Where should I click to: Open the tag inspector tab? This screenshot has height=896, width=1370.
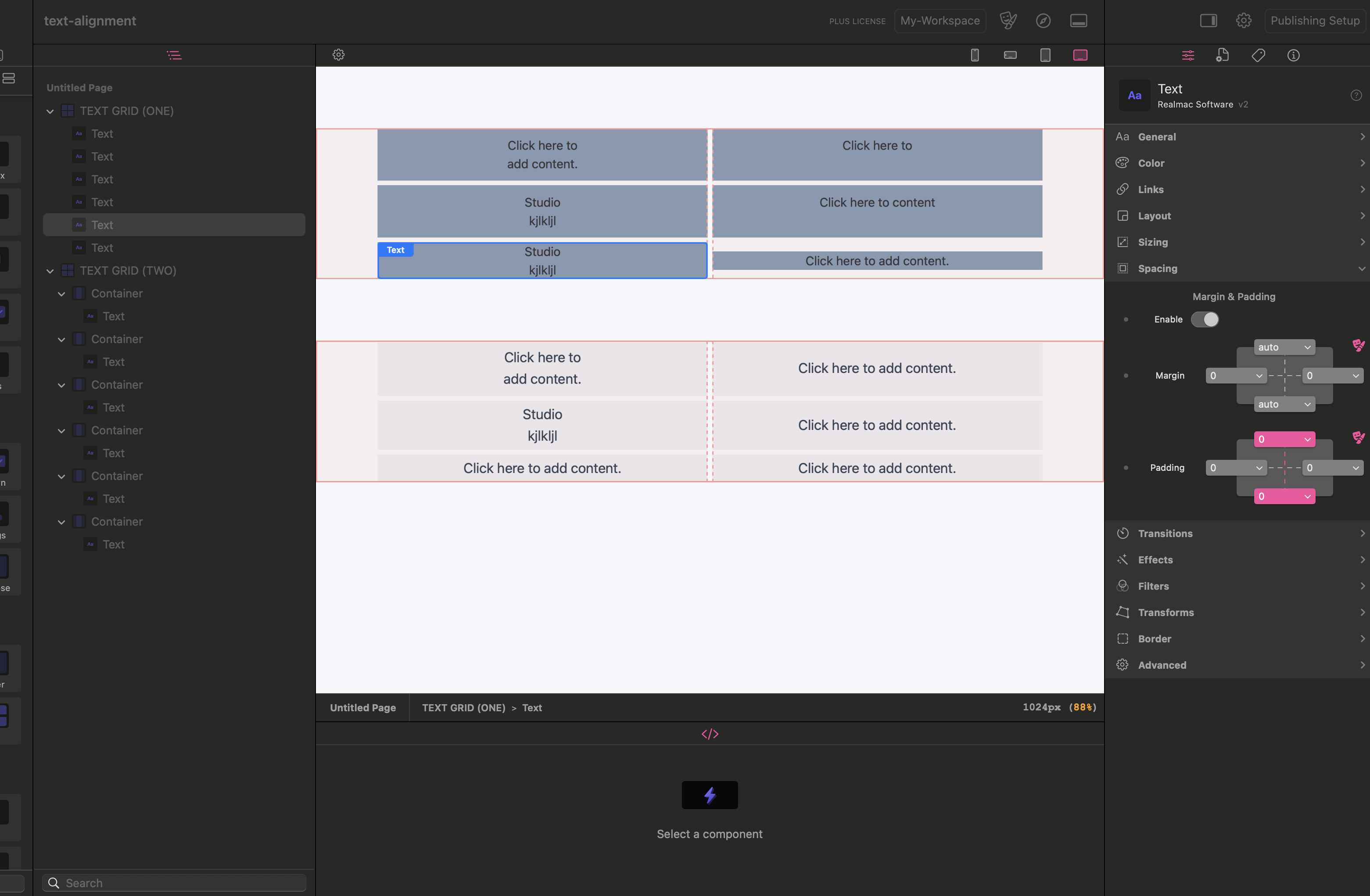tap(1259, 55)
